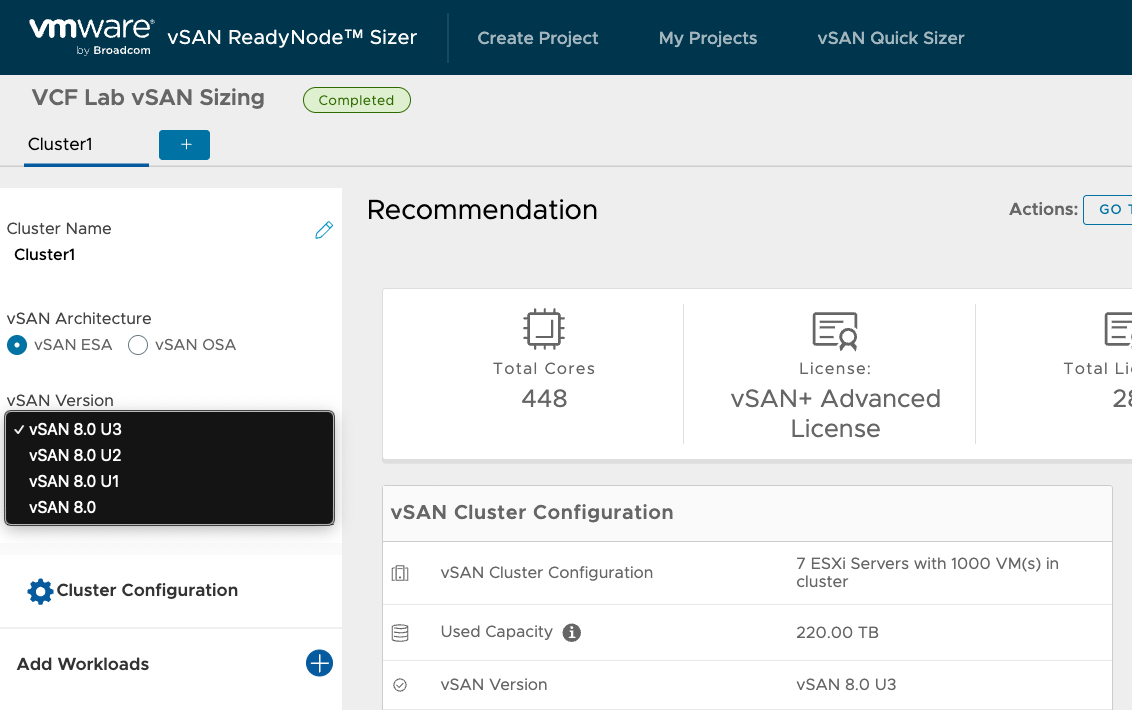Click the Cluster Configuration gear icon

point(40,591)
